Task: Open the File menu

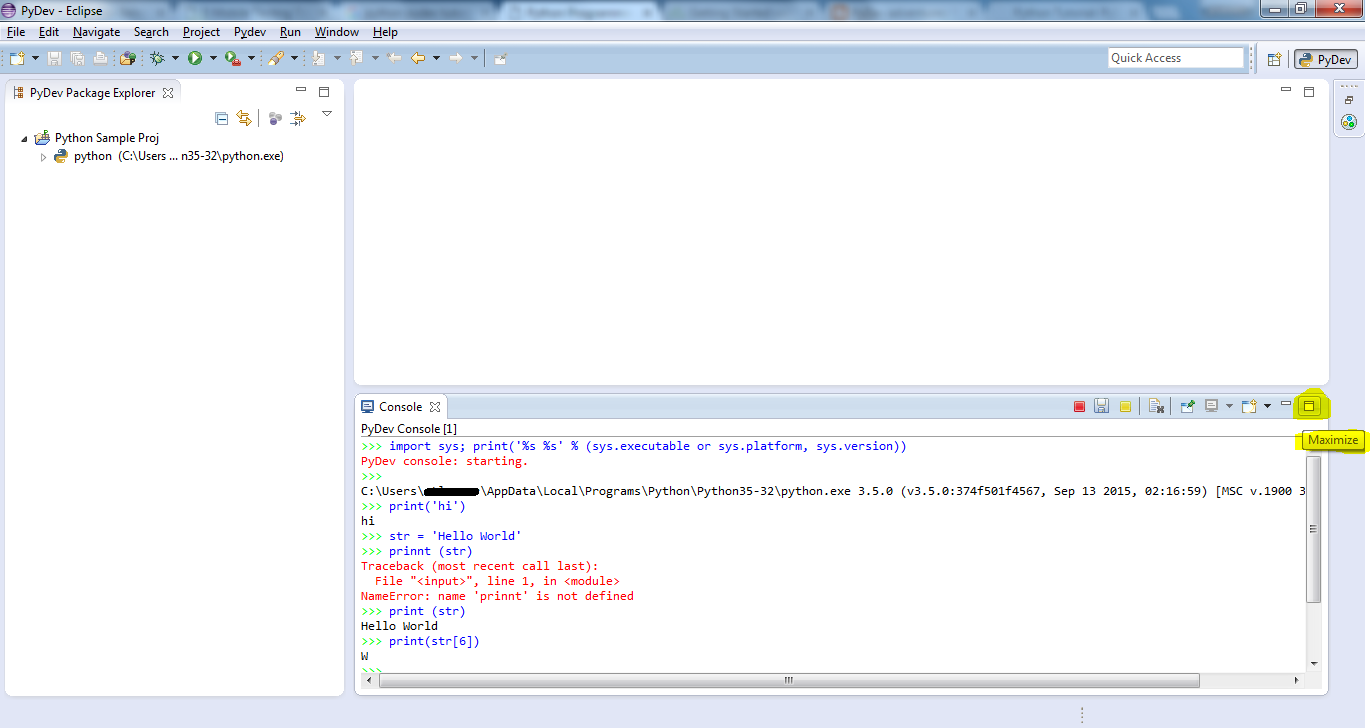Action: (x=16, y=32)
